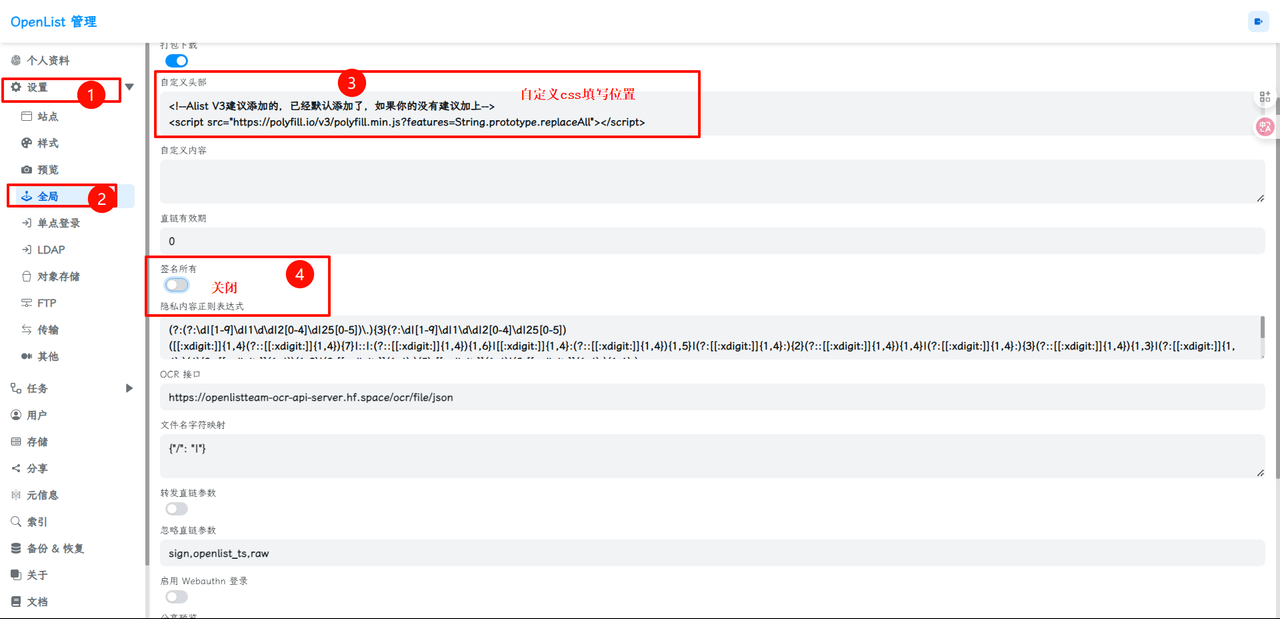Click the grid extension icon on right edge
Screen dimensions: 1280x619
point(1265,97)
